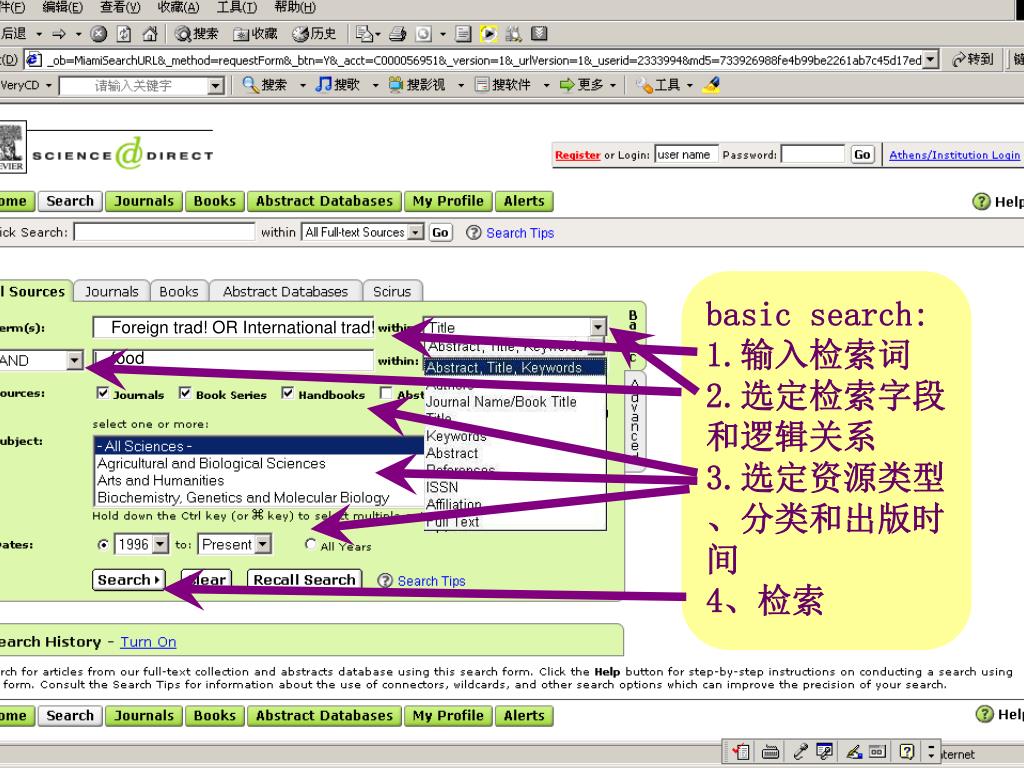Viewport: 1024px width, 768px height.
Task: Click the ScienceDirect logo
Action: pyautogui.click(x=122, y=154)
